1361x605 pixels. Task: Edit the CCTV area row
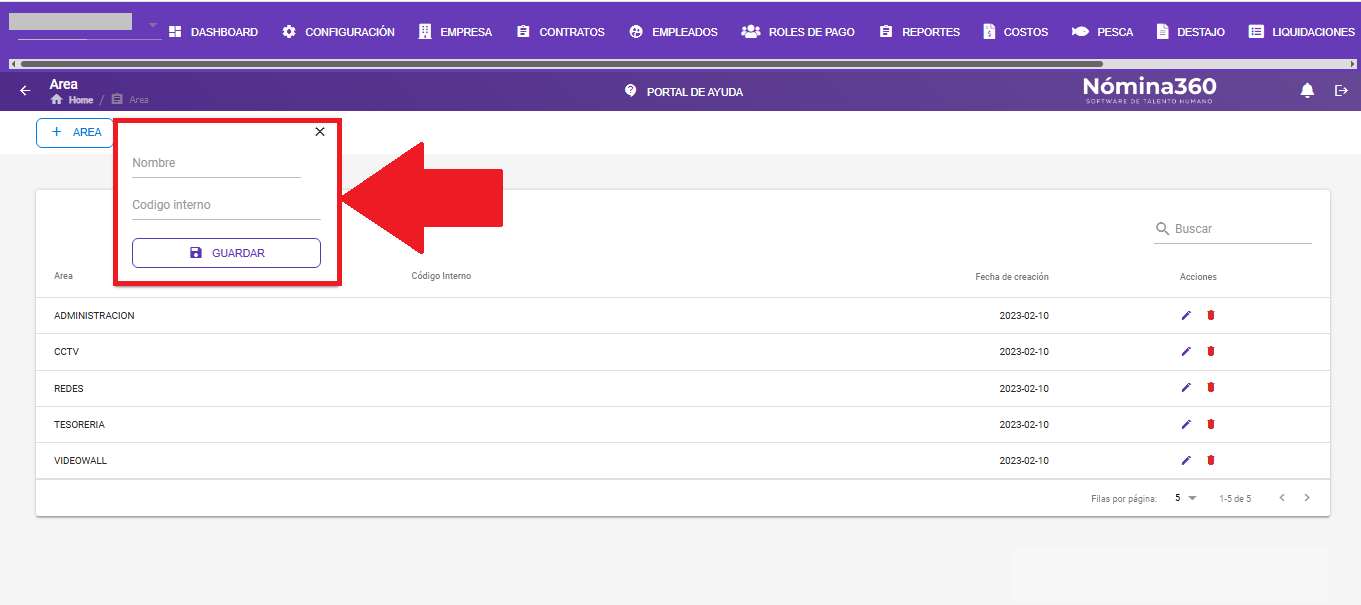coord(1186,351)
